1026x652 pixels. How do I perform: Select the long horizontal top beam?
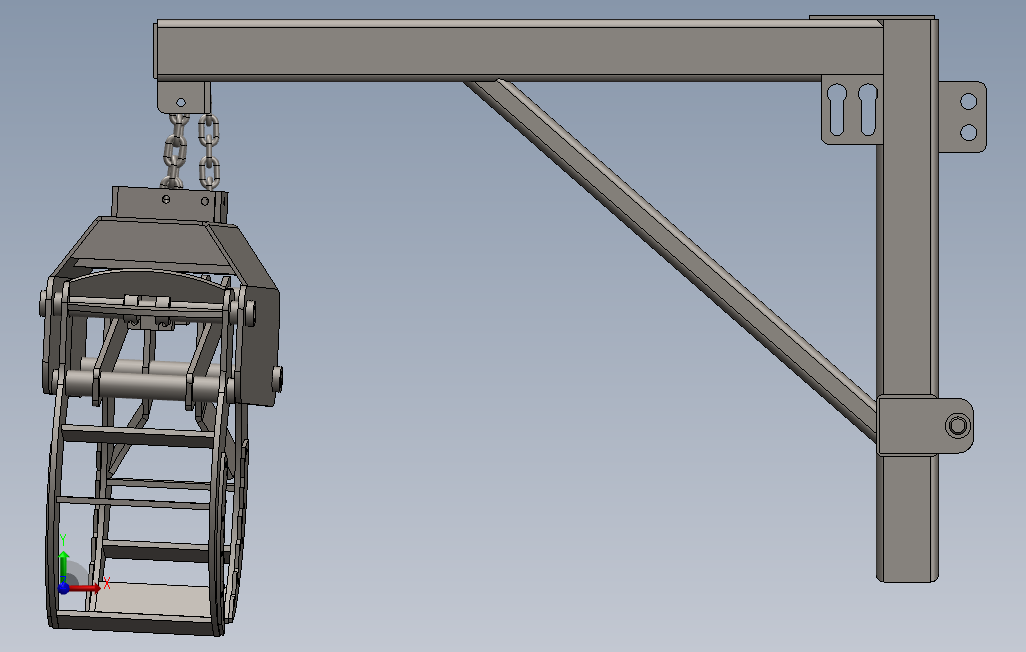[518, 50]
